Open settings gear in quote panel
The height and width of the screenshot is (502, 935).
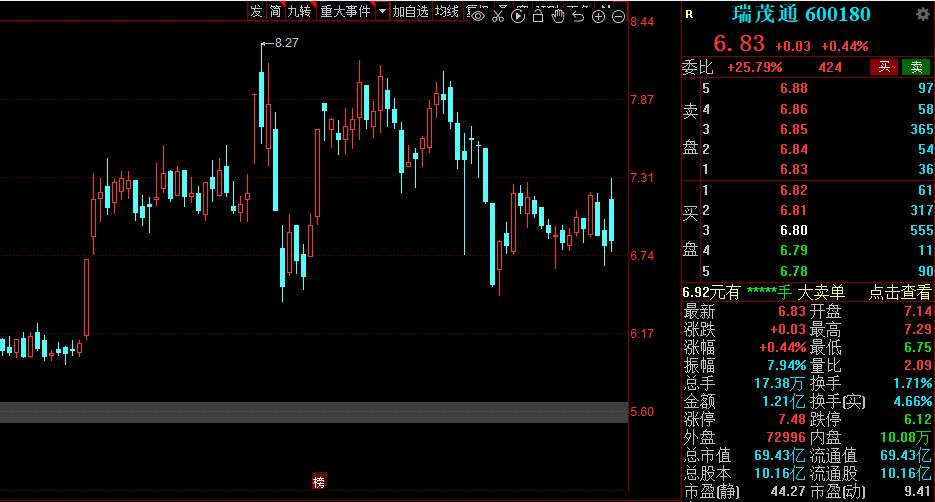point(922,14)
